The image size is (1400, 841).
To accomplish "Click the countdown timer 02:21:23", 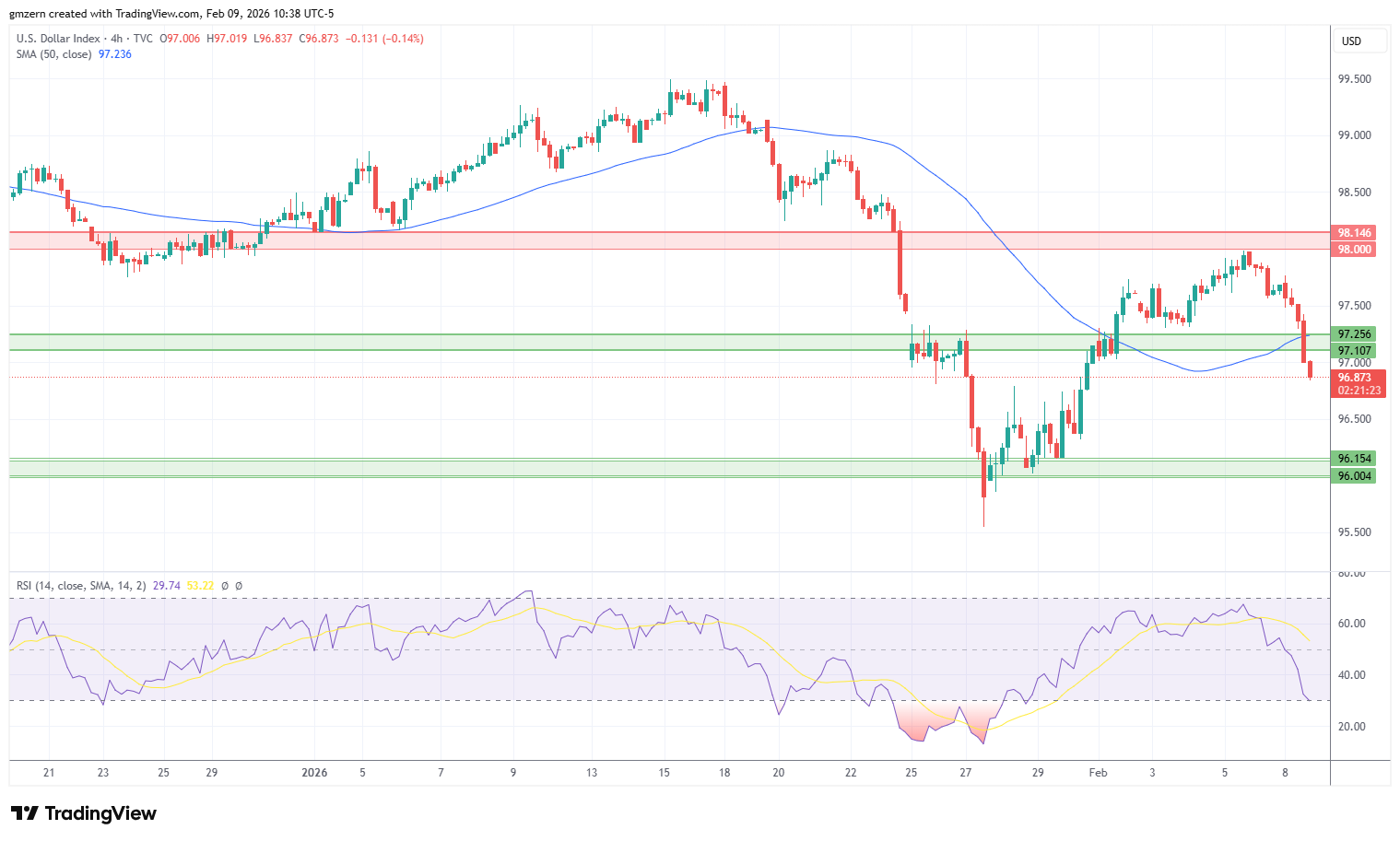I will [1359, 391].
